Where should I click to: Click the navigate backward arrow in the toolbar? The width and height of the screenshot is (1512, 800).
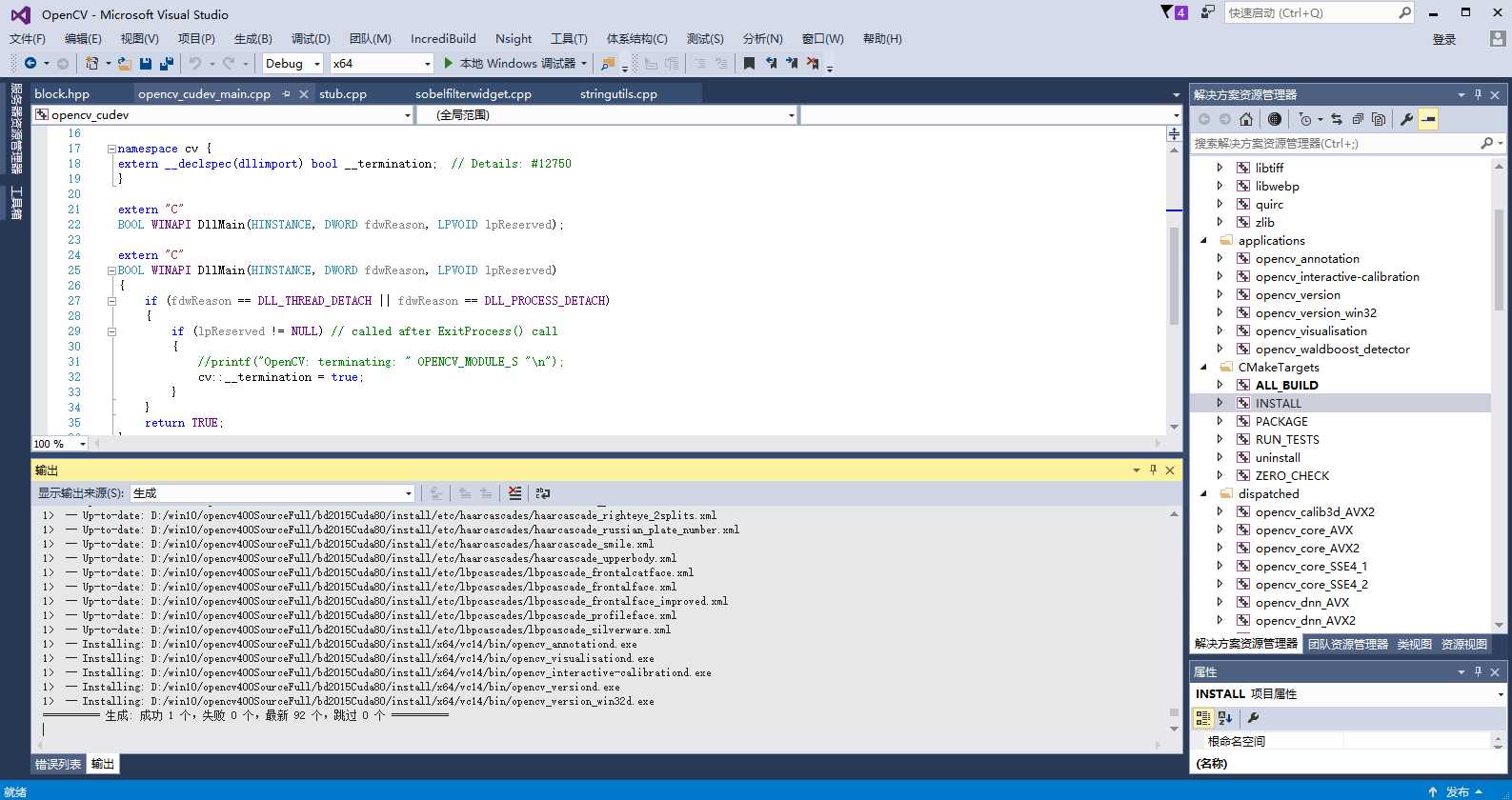coord(30,63)
